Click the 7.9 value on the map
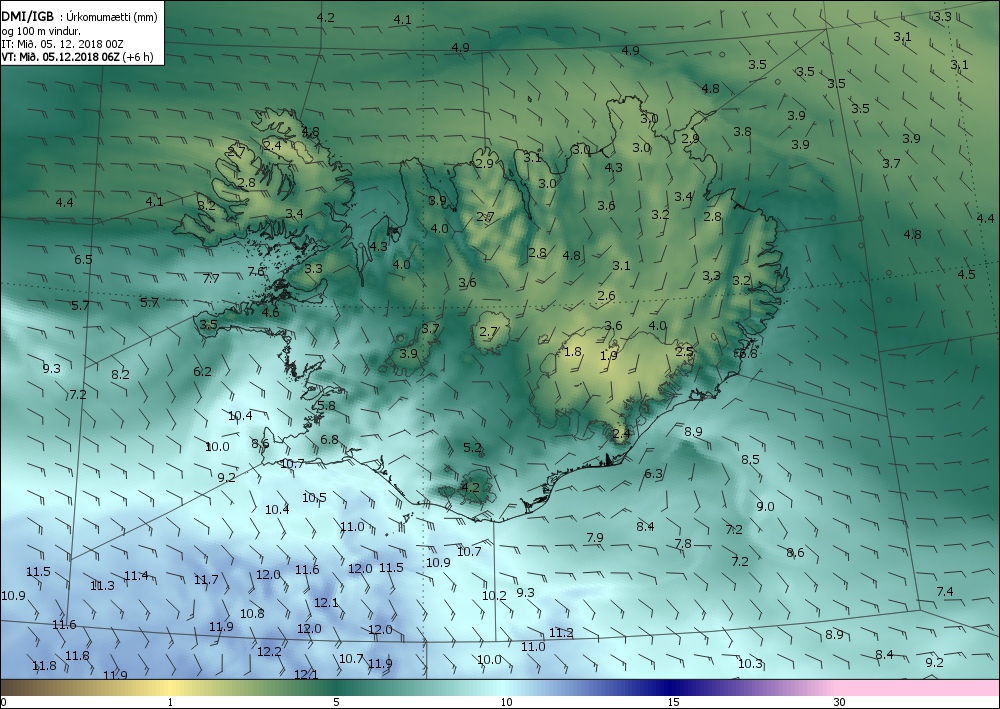 pyautogui.click(x=594, y=537)
